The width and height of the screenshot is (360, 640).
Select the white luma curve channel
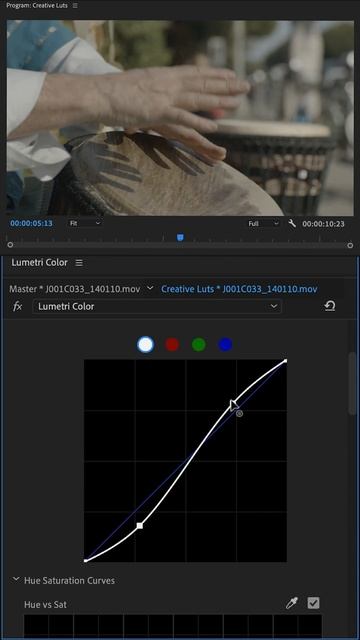coord(145,344)
